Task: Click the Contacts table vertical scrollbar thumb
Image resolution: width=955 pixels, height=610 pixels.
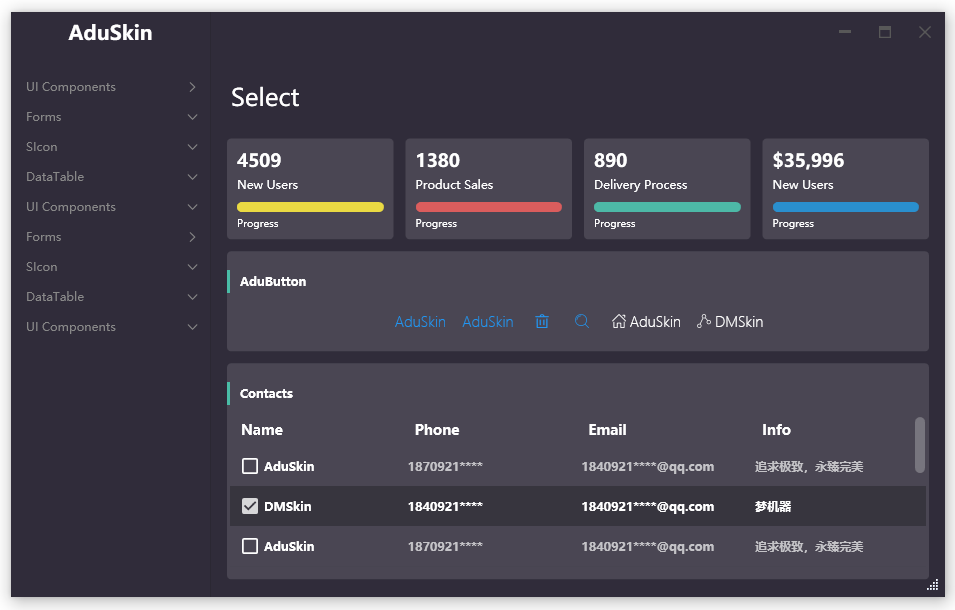Action: 920,444
